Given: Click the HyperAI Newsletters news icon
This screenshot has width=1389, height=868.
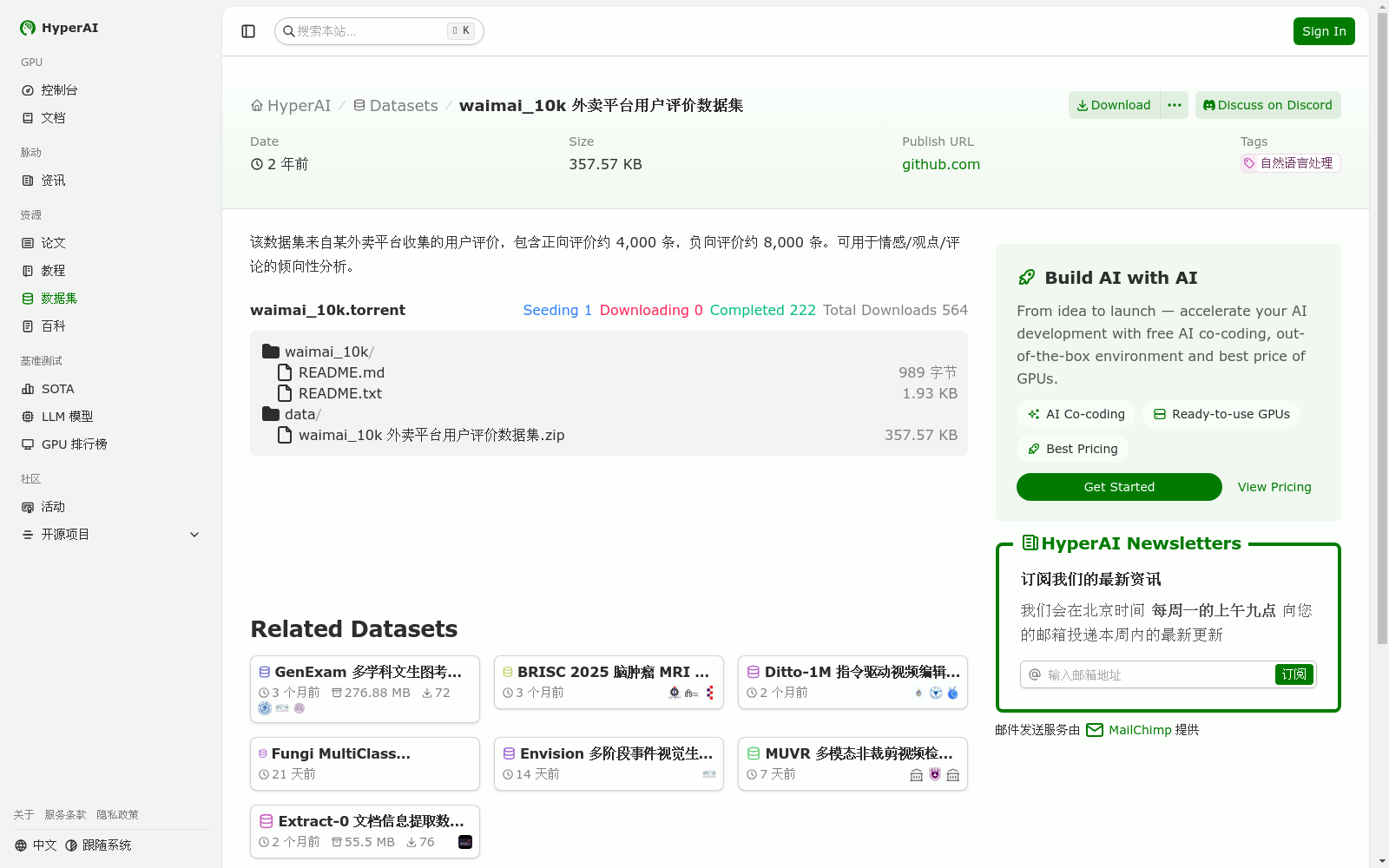Looking at the screenshot, I should tap(1030, 543).
